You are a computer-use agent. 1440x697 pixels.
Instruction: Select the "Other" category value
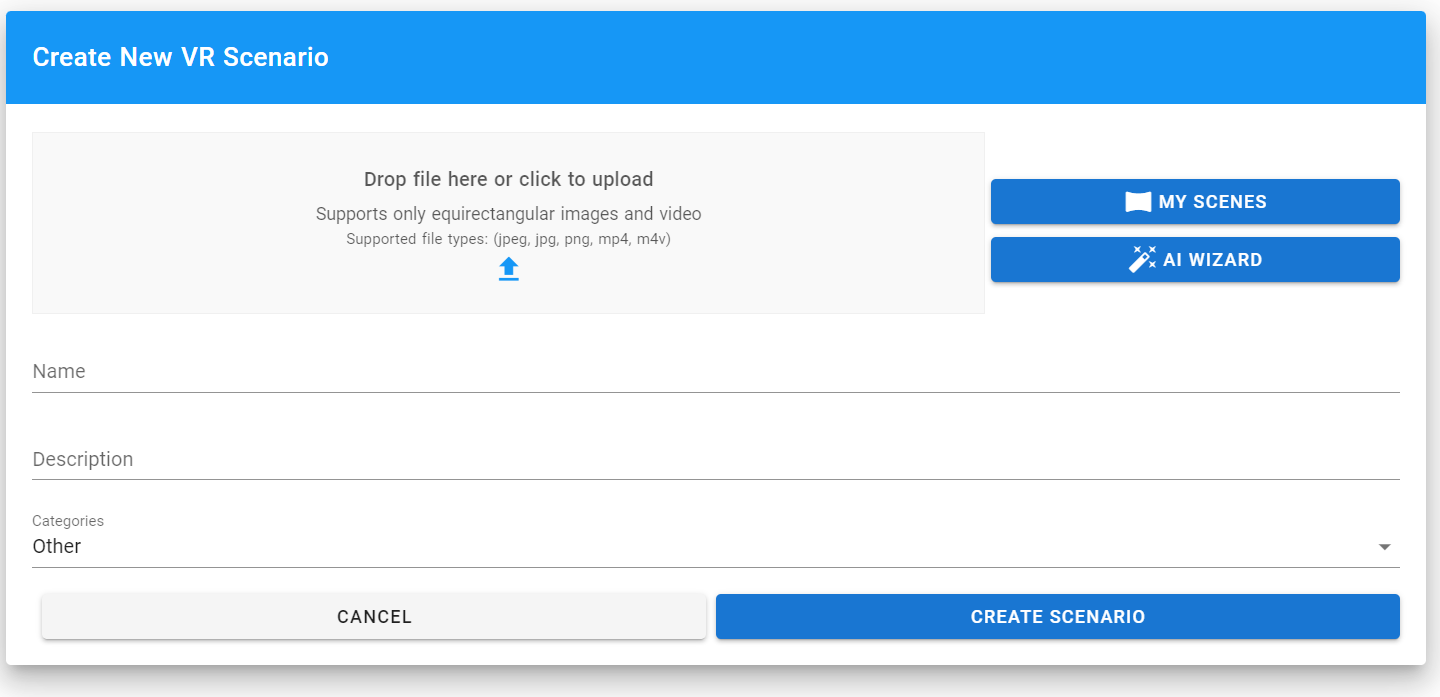tap(57, 547)
